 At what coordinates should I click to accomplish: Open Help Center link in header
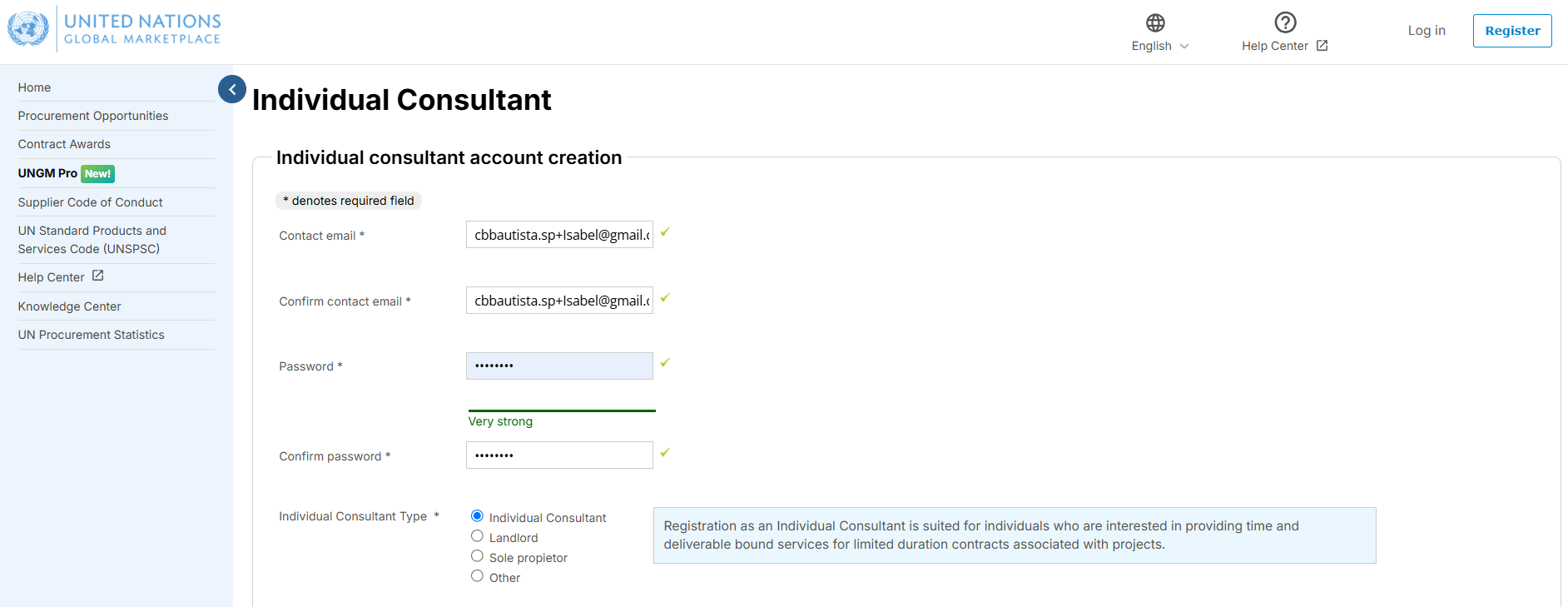click(1275, 46)
